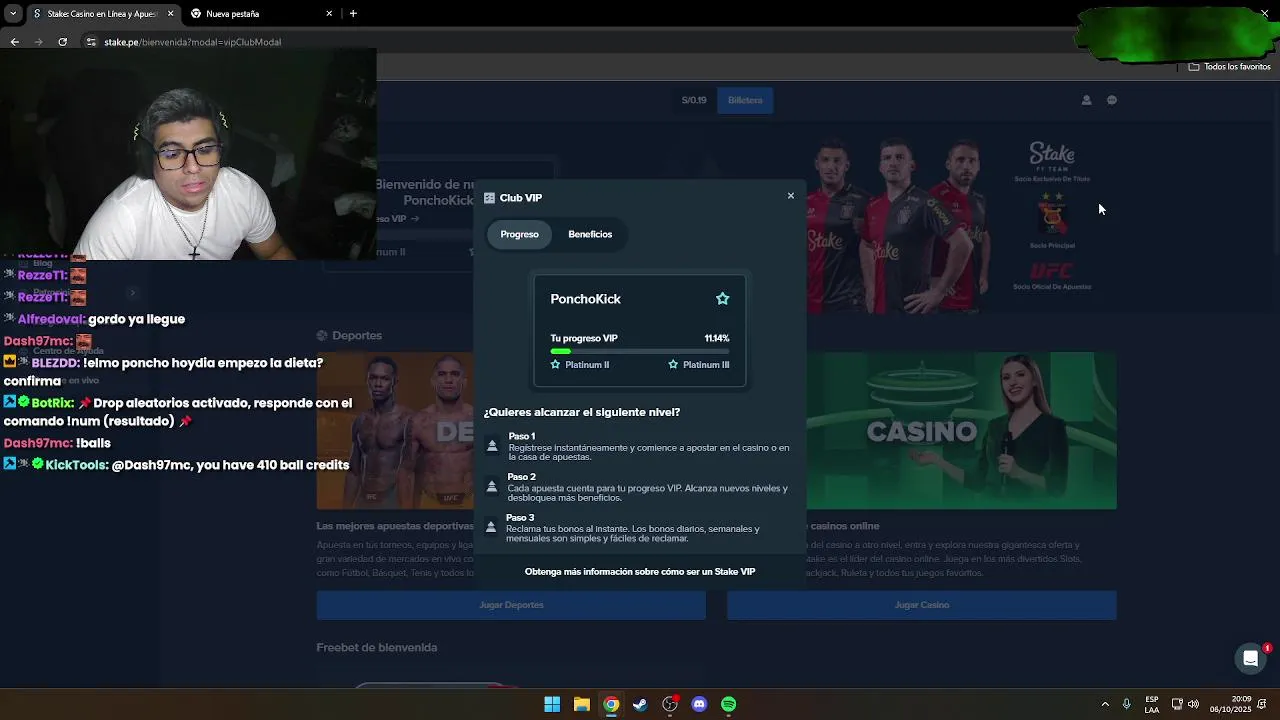This screenshot has width=1280, height=720.
Task: Click the ESP LAA language indicator
Action: (1152, 704)
